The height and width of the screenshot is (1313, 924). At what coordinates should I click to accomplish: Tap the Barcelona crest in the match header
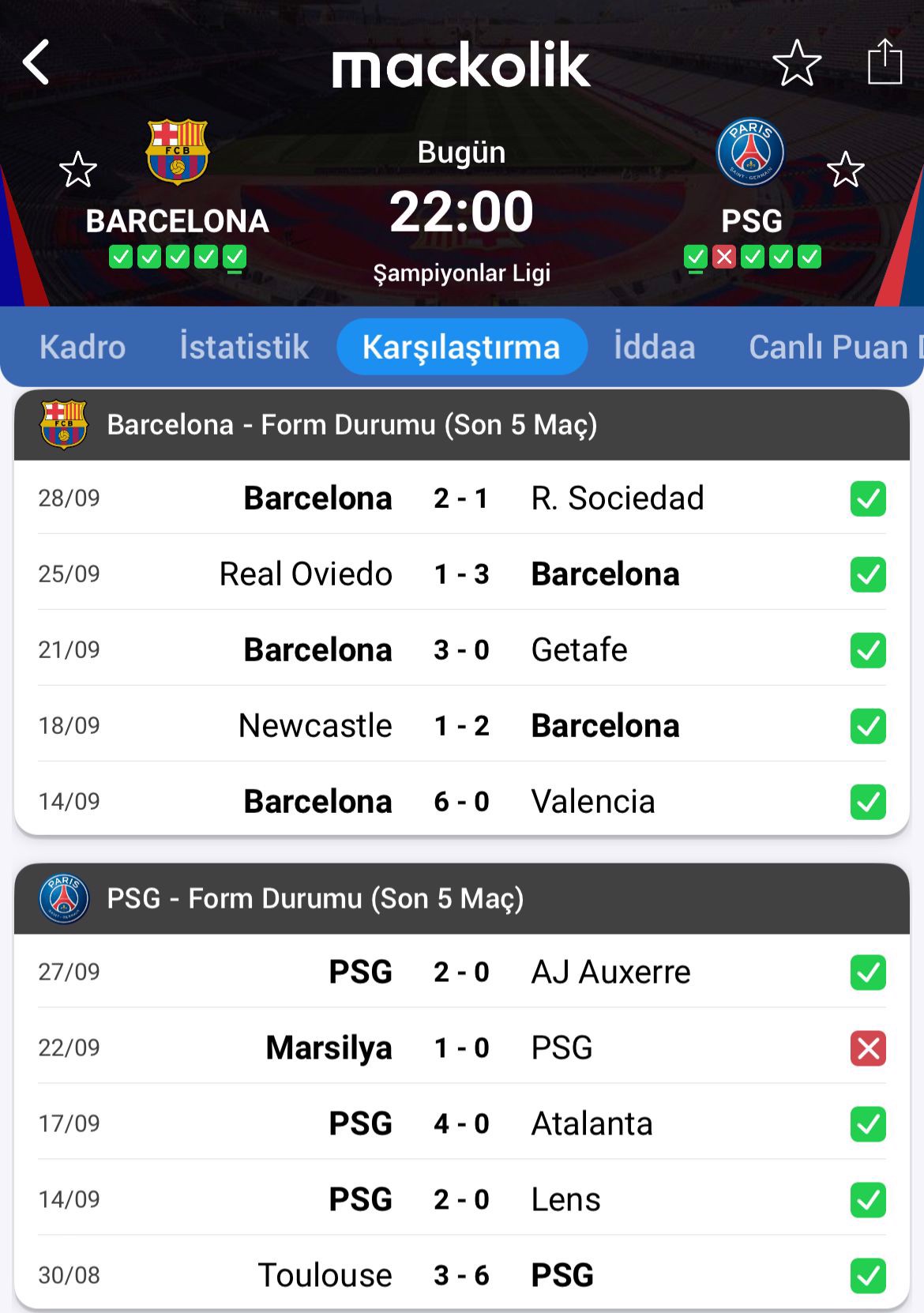[x=178, y=152]
